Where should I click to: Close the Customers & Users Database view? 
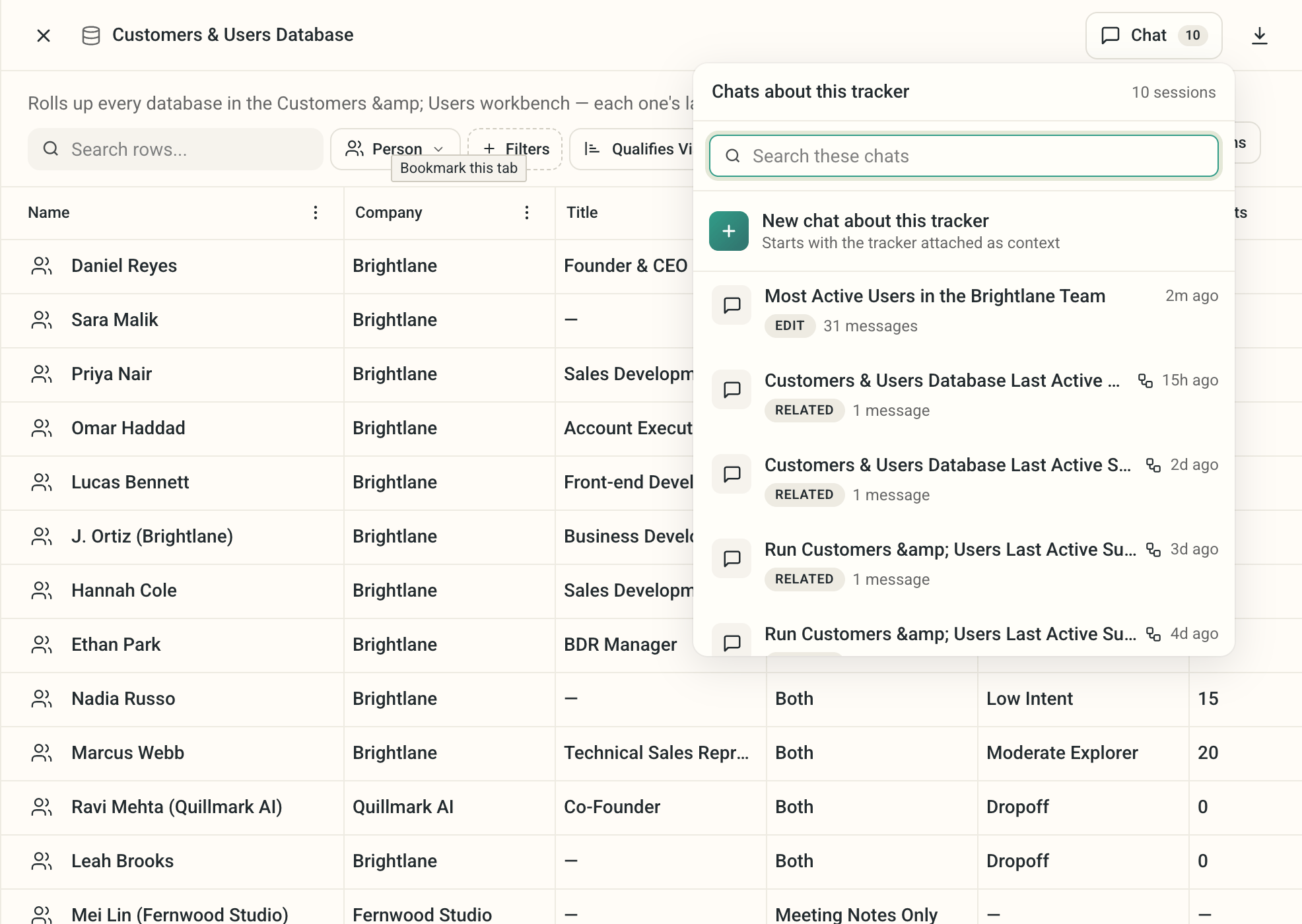(44, 36)
